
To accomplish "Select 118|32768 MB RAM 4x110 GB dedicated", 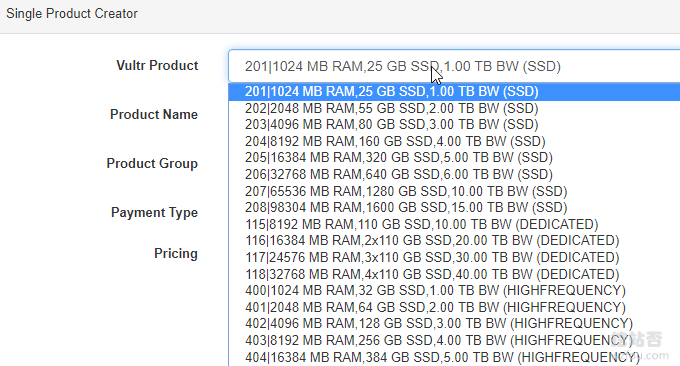I will 454,274.
